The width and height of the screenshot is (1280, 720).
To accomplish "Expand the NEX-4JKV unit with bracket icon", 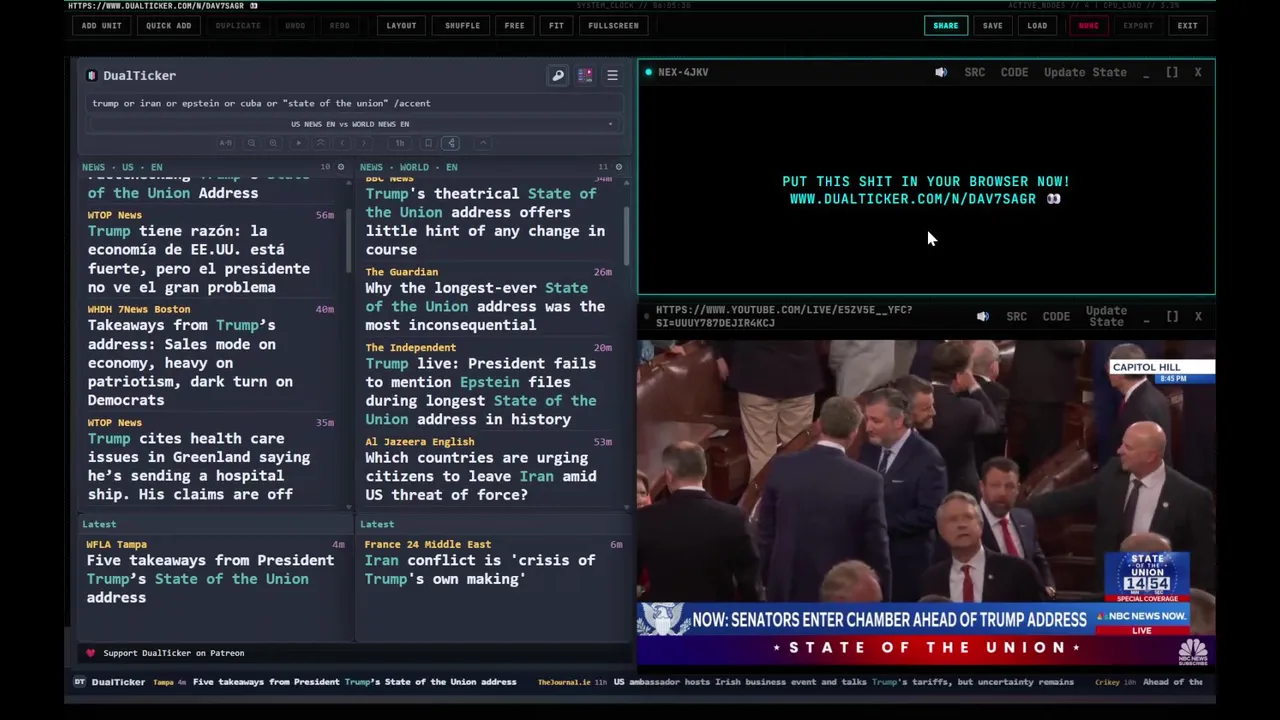I will pos(1172,72).
